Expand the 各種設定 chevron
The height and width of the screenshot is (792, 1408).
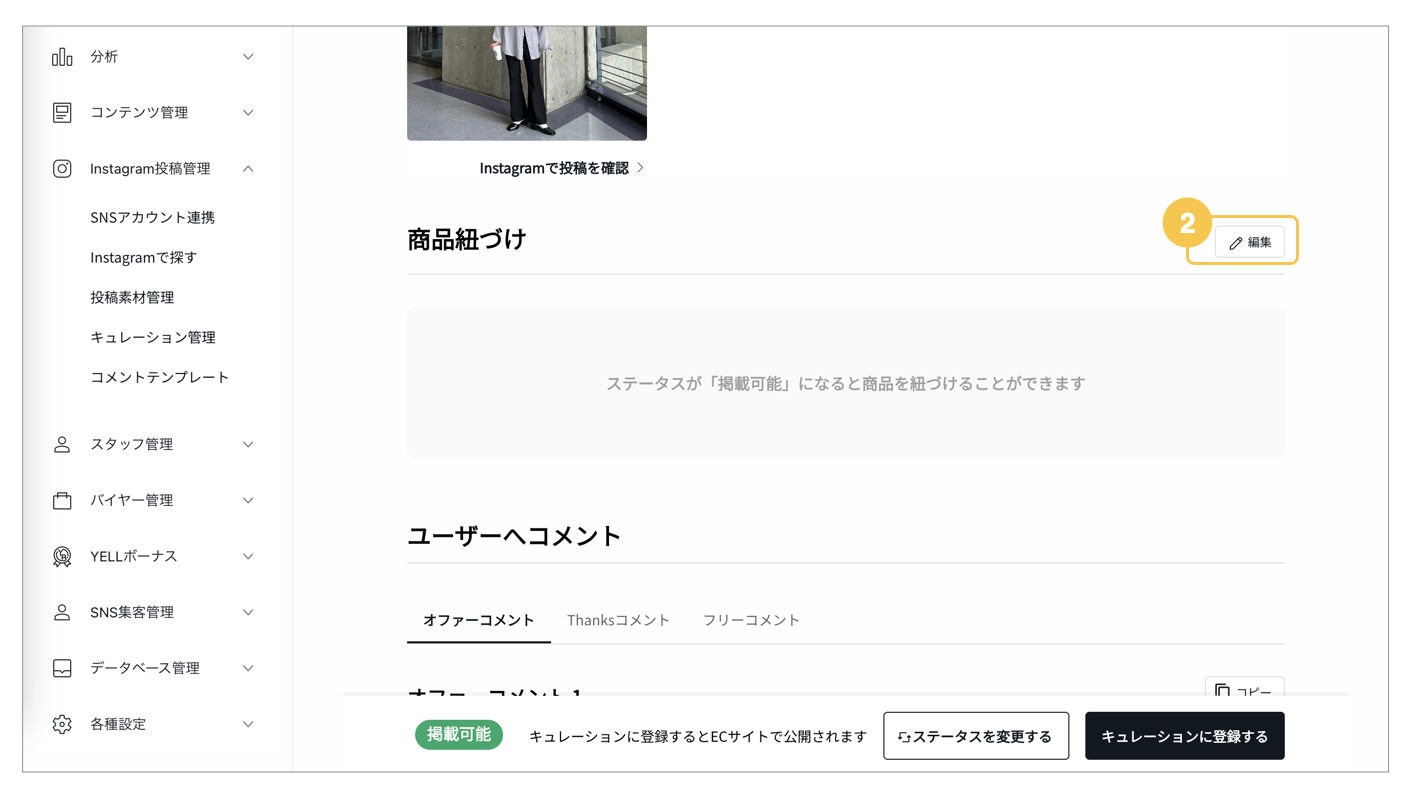pyautogui.click(x=248, y=724)
